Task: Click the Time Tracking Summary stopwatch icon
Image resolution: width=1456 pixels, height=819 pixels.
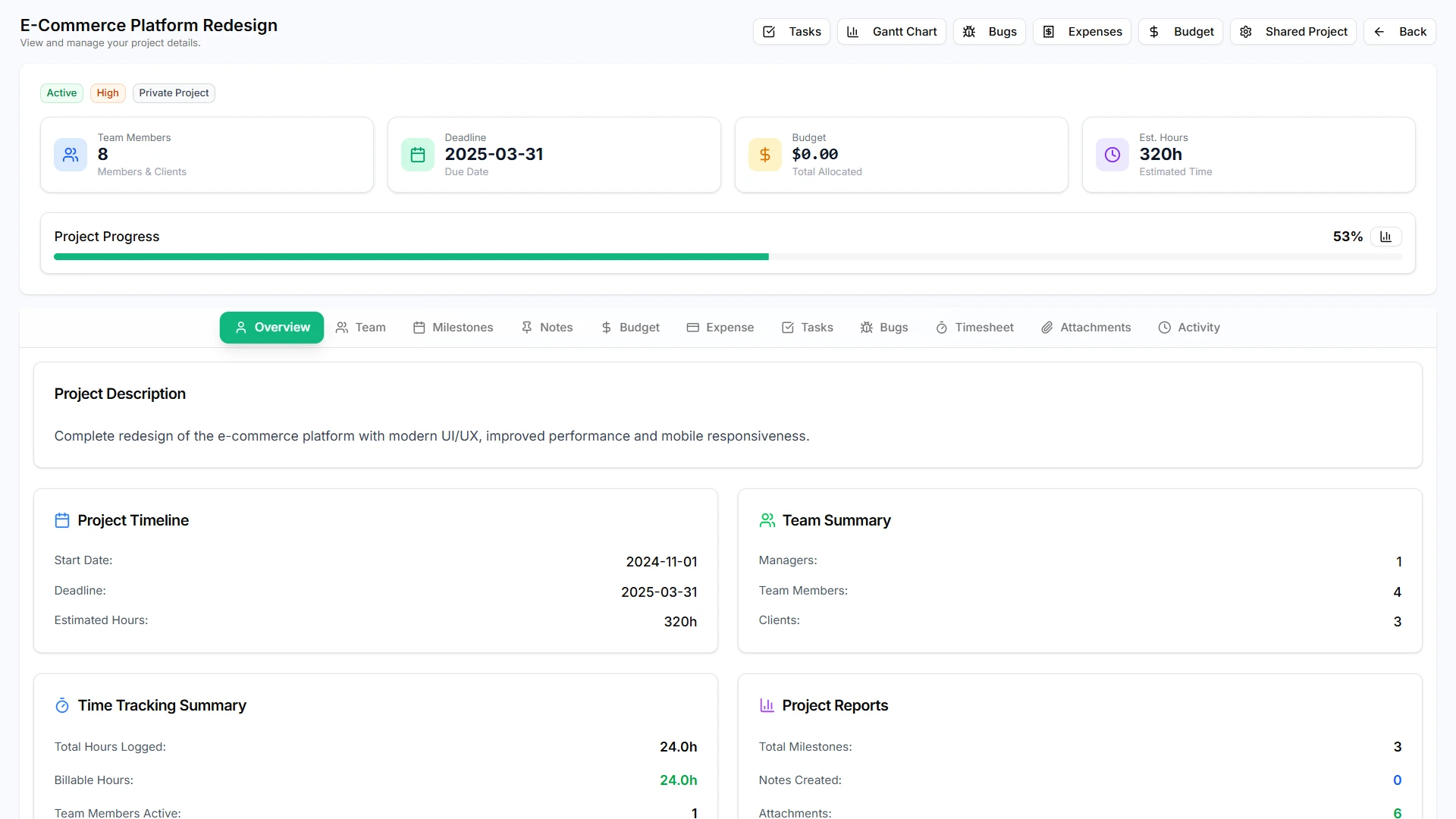Action: tap(62, 706)
